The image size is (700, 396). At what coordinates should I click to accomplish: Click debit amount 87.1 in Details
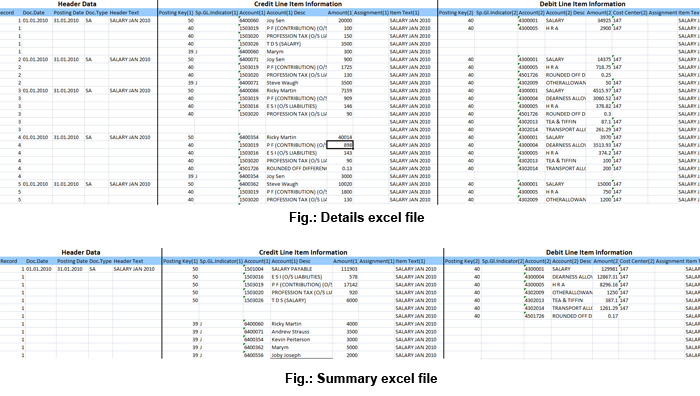pos(606,122)
